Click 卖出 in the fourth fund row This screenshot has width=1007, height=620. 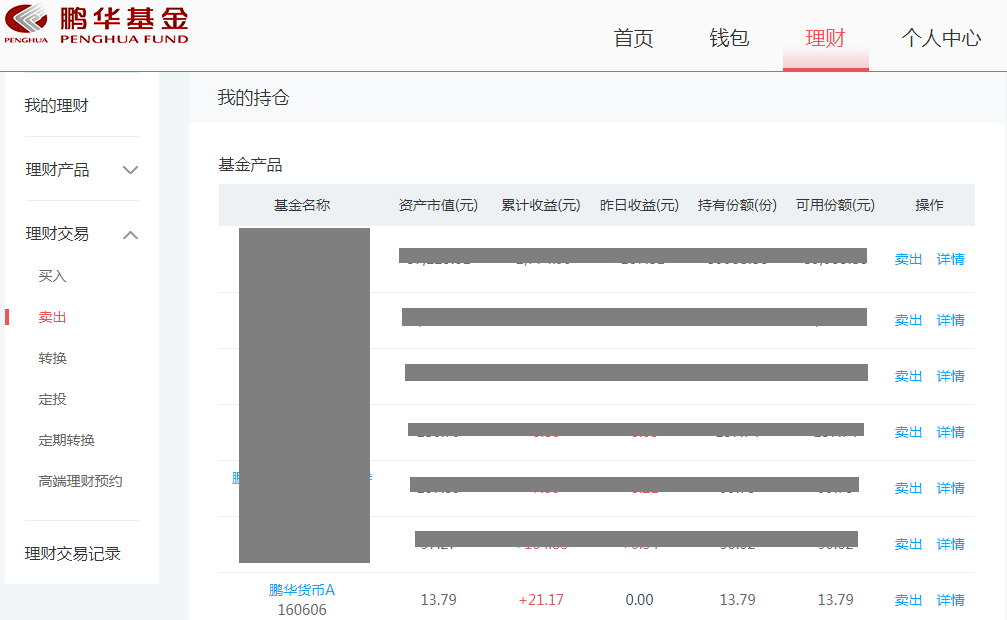(x=908, y=432)
